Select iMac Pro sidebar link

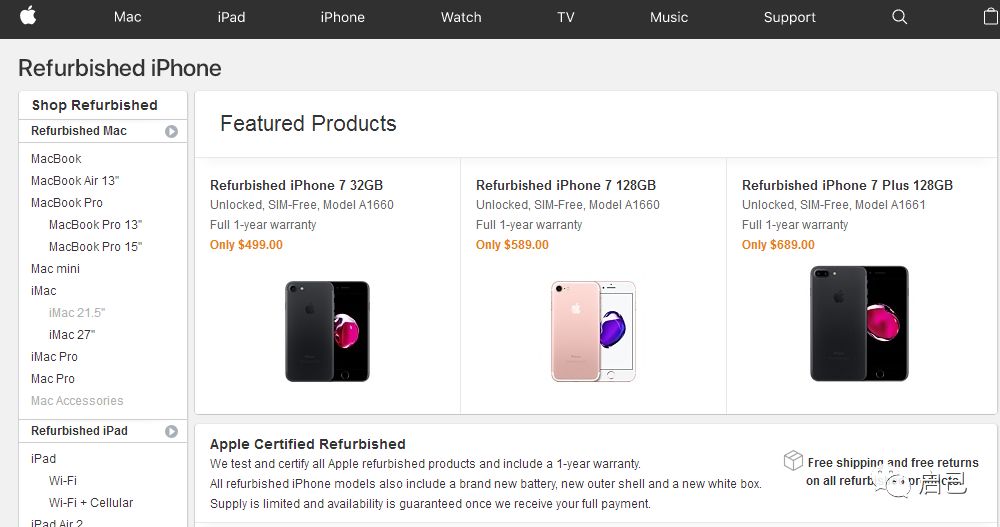54,357
